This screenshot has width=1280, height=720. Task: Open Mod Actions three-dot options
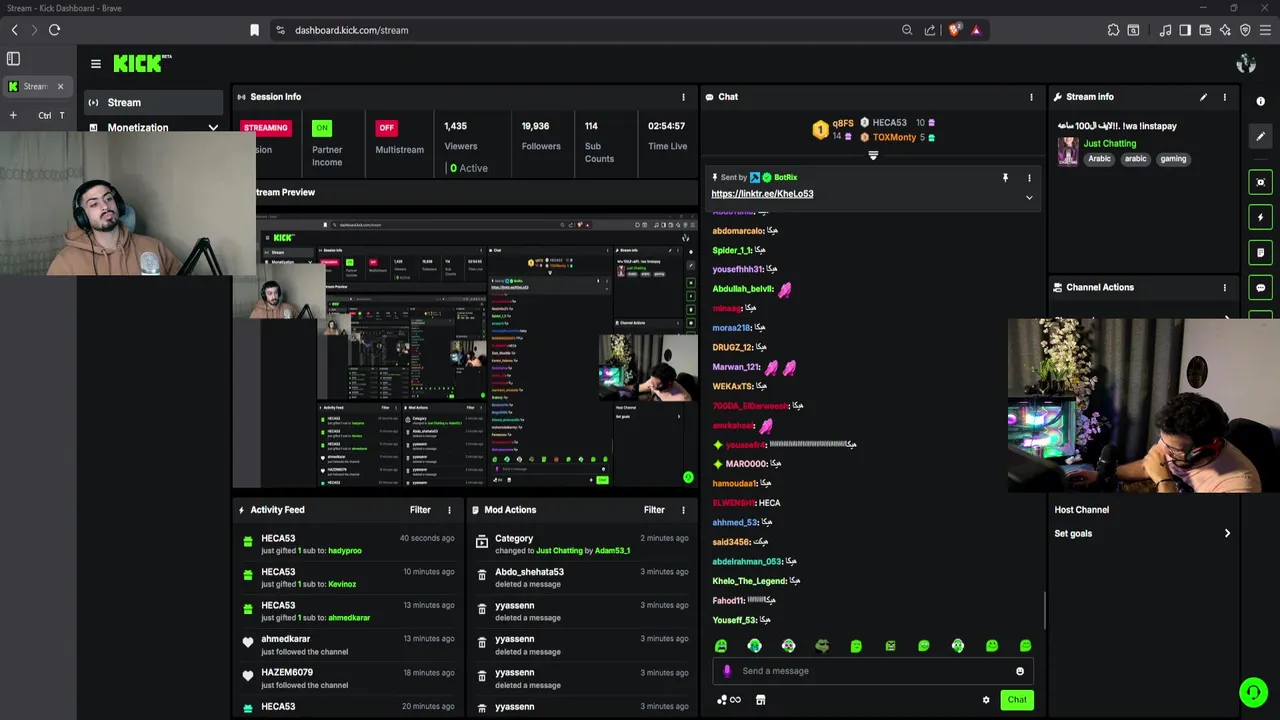point(683,510)
